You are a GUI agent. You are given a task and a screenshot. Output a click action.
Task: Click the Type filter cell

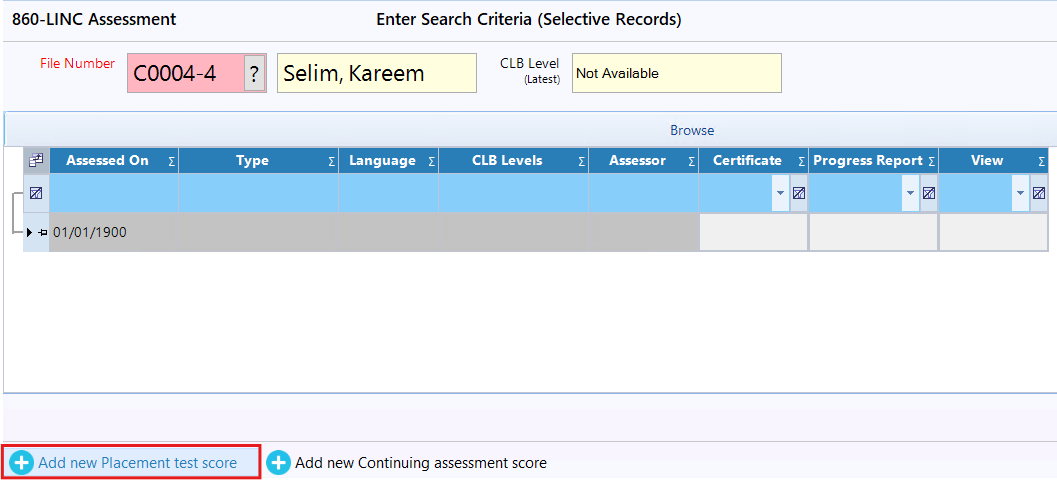click(258, 193)
